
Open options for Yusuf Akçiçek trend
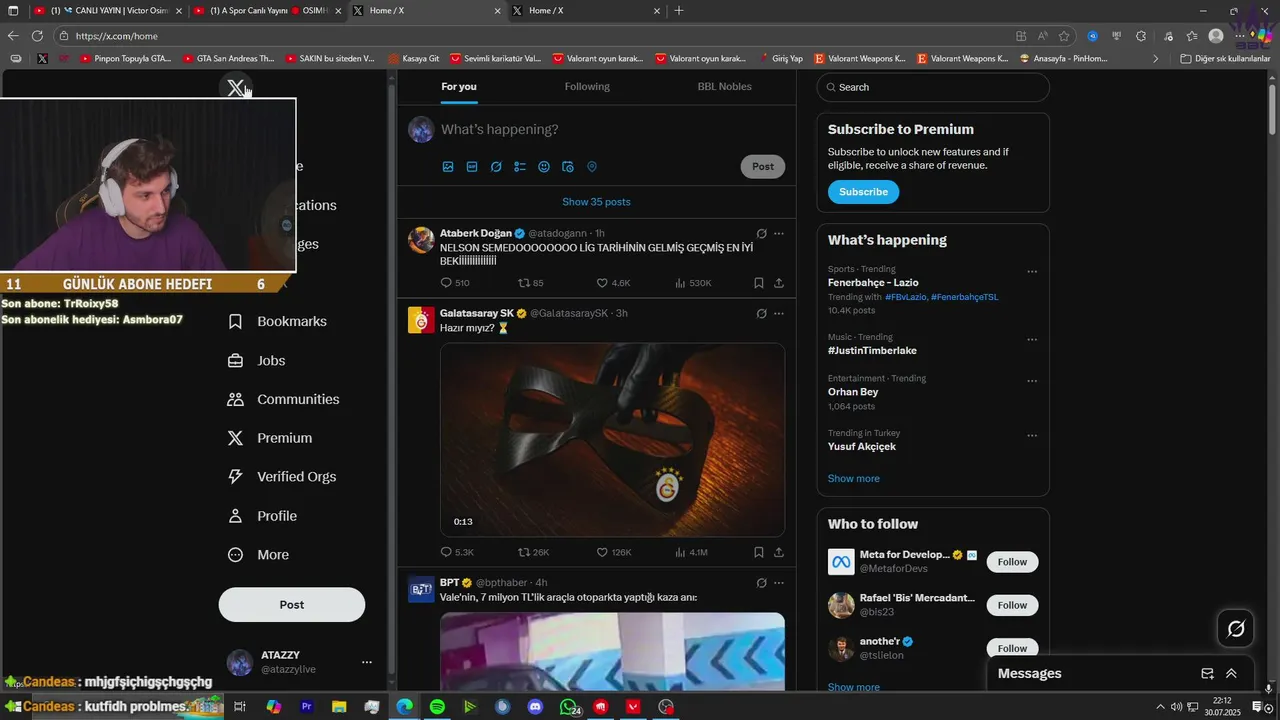(1032, 436)
